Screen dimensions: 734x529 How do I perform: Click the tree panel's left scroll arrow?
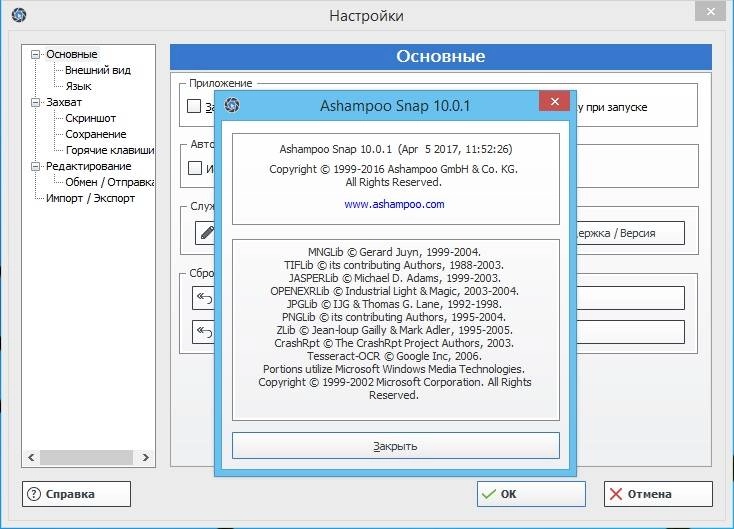[x=31, y=457]
